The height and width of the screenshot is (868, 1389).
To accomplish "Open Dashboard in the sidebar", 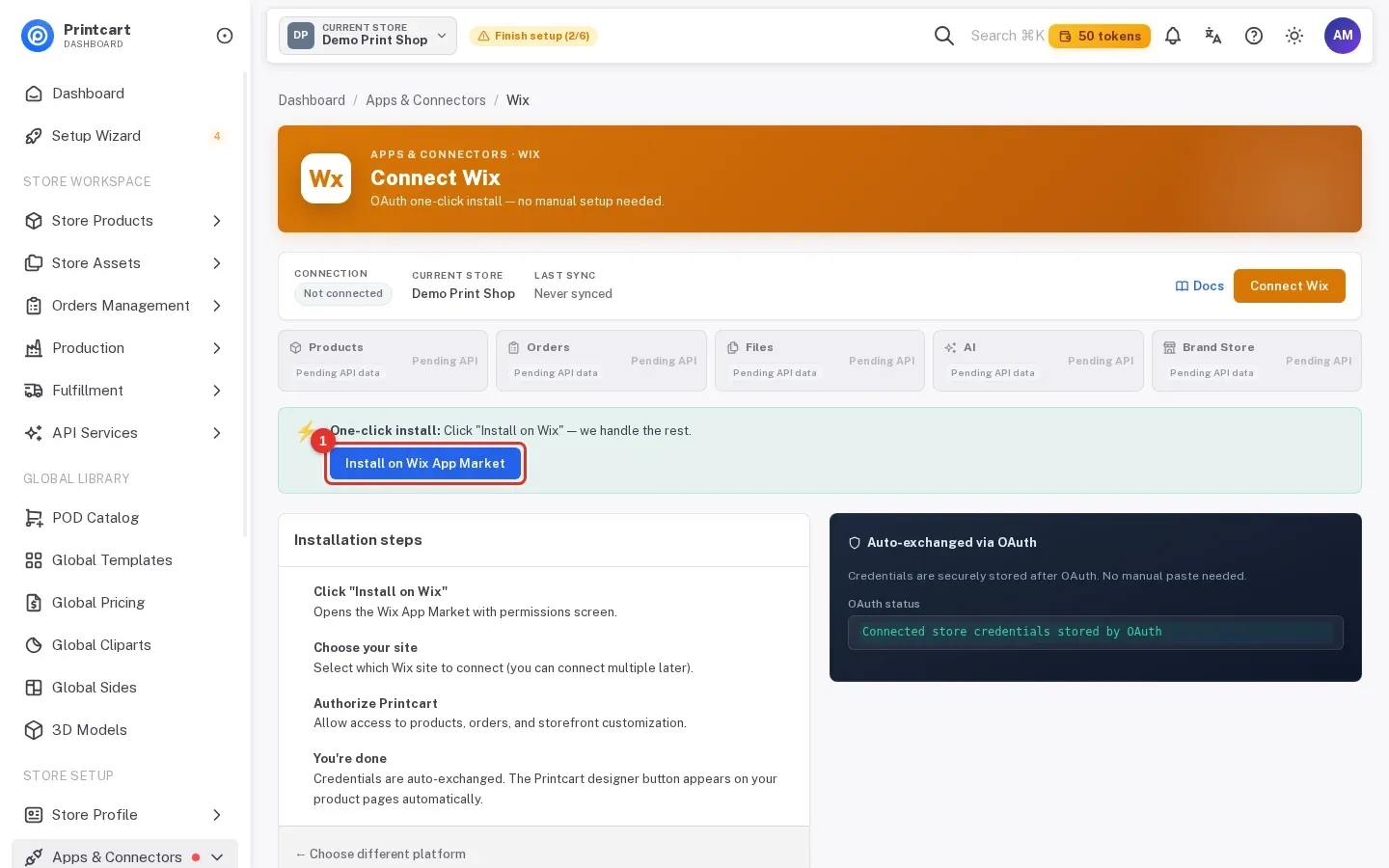I will (124, 94).
